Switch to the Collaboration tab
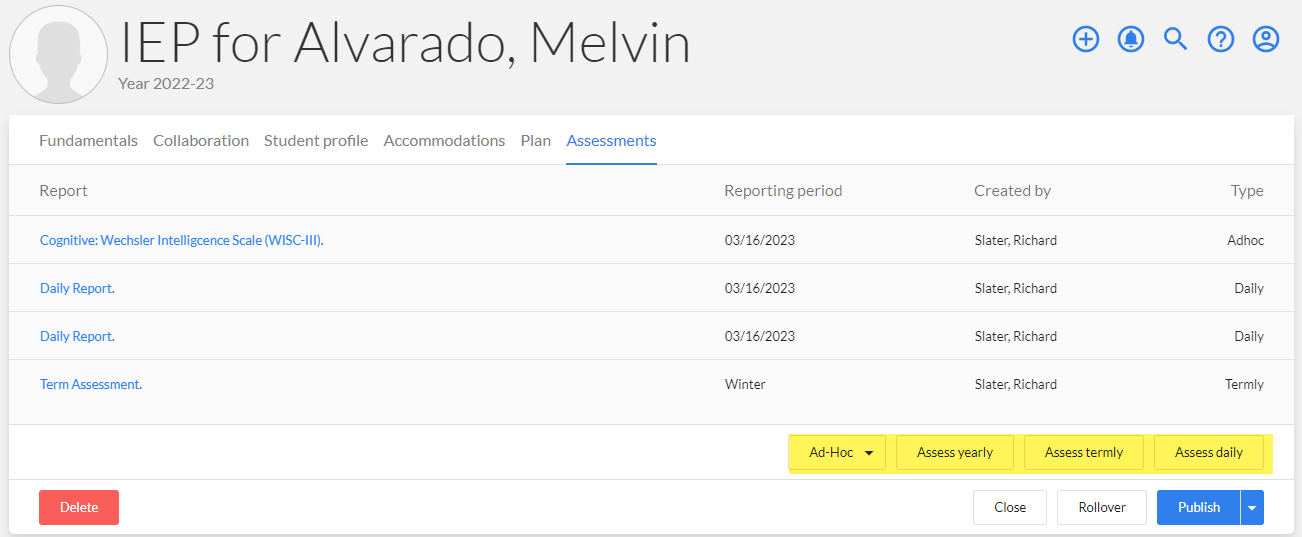1302x537 pixels. [x=201, y=141]
